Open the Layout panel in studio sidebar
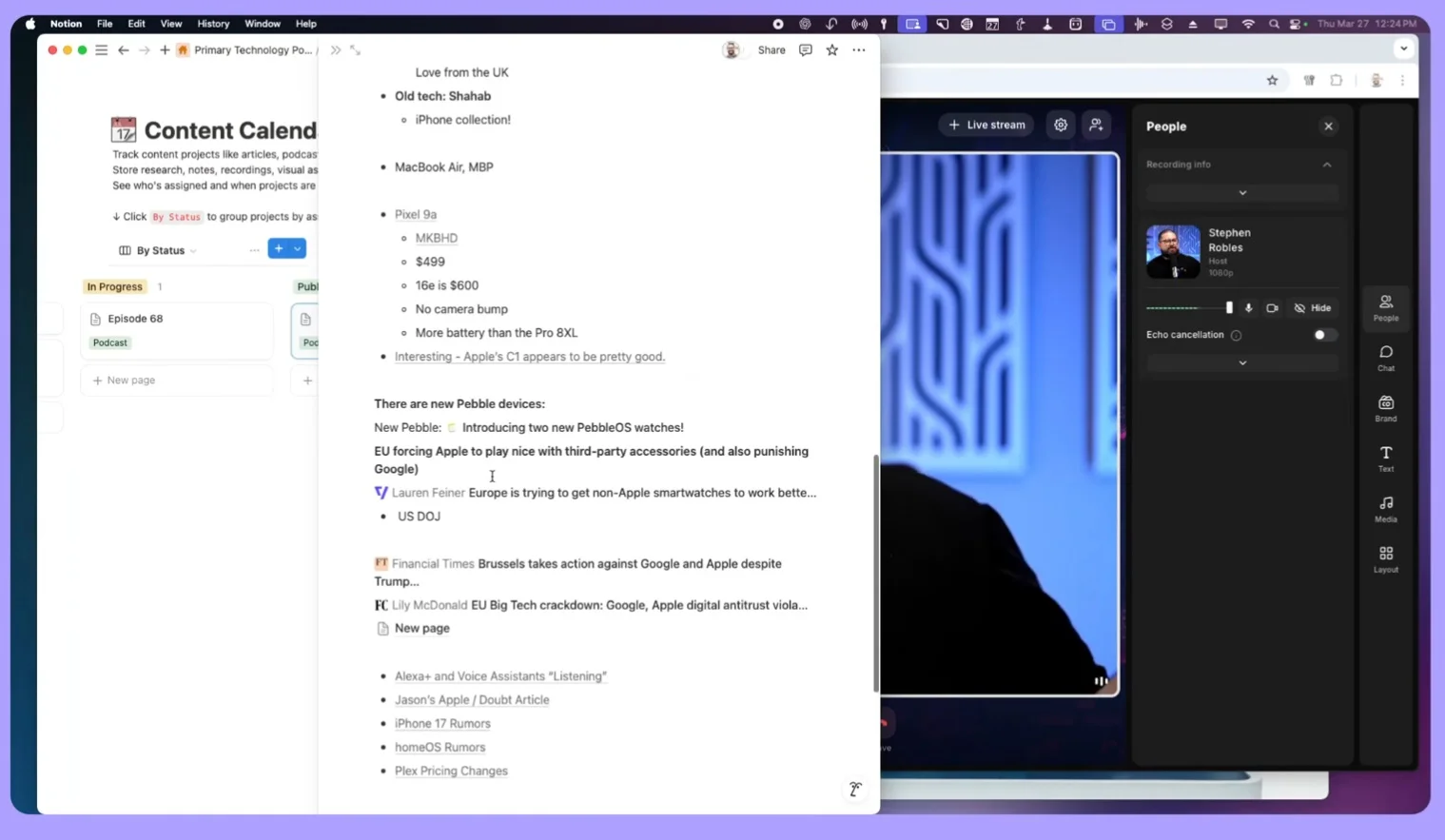This screenshot has width=1445, height=840. [x=1386, y=559]
